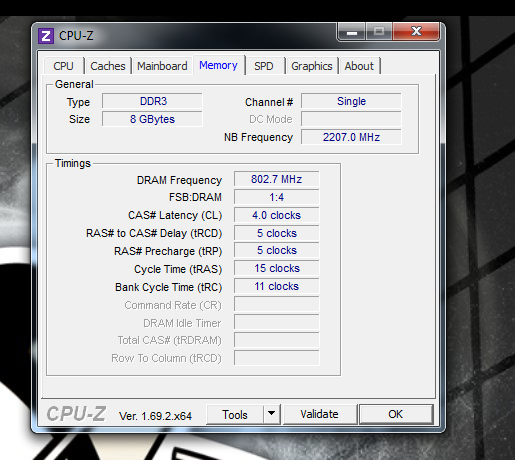Click the empty Command Rate field

276,305
